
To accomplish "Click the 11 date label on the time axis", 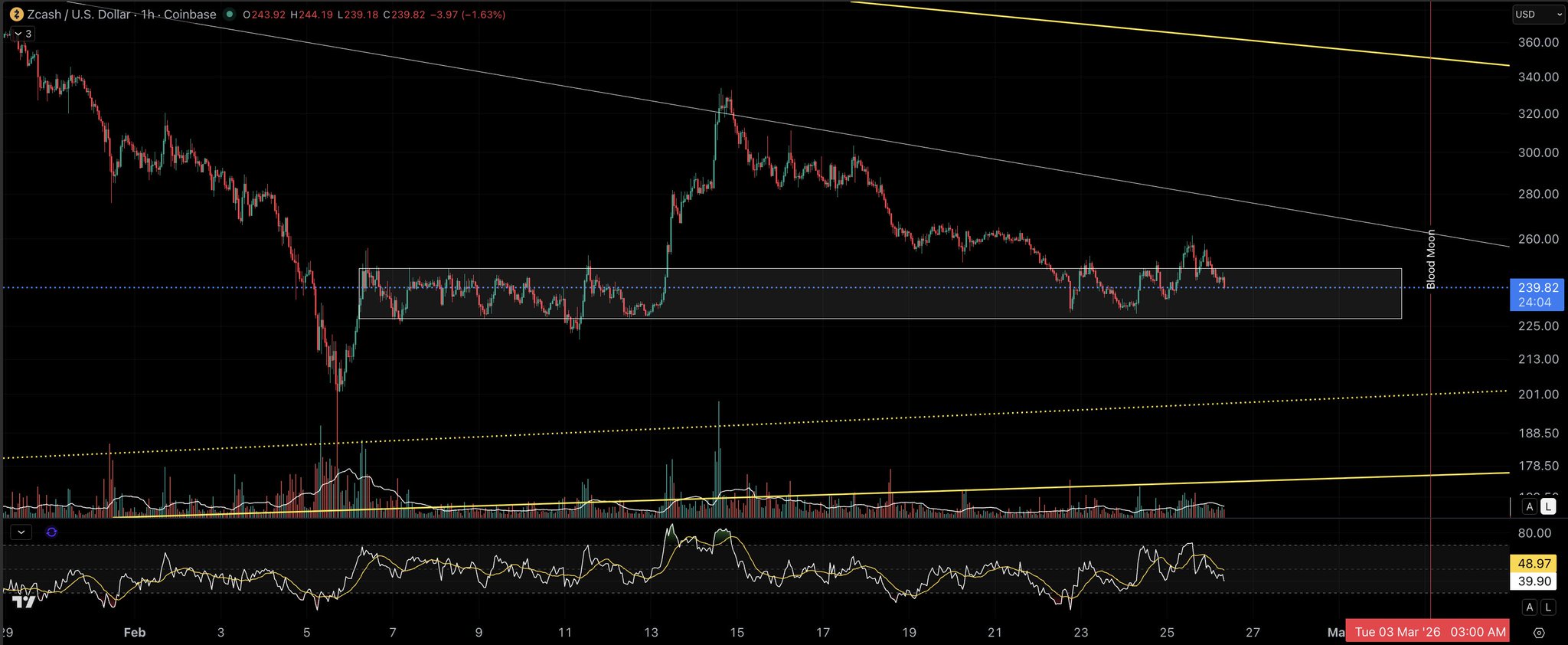I will pos(565,633).
